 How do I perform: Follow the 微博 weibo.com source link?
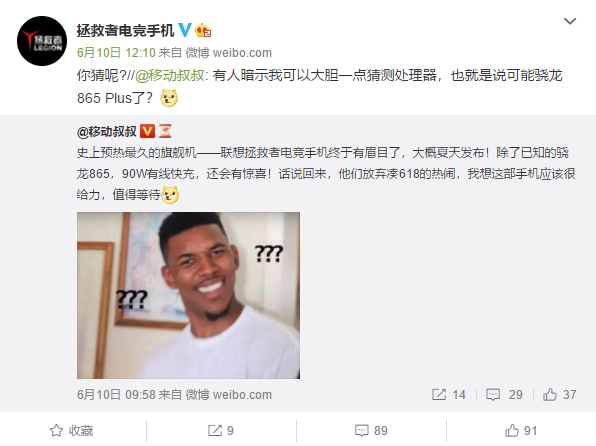click(229, 52)
